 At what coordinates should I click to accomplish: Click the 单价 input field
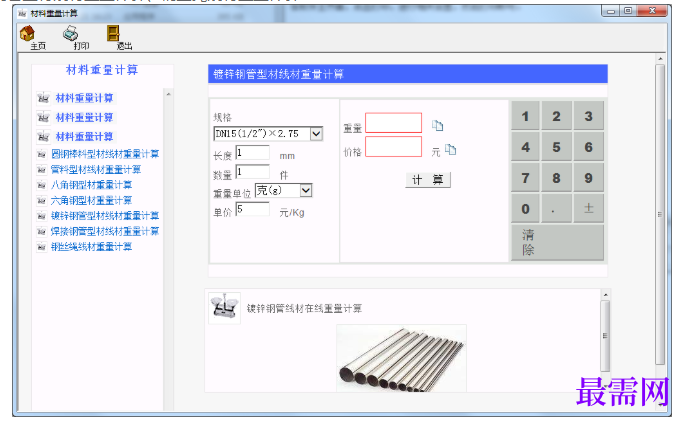[x=252, y=209]
